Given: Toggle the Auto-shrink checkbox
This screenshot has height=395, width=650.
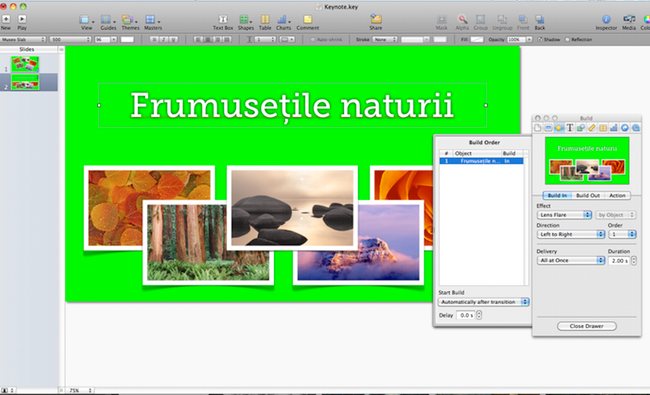Looking at the screenshot, I should 313,39.
